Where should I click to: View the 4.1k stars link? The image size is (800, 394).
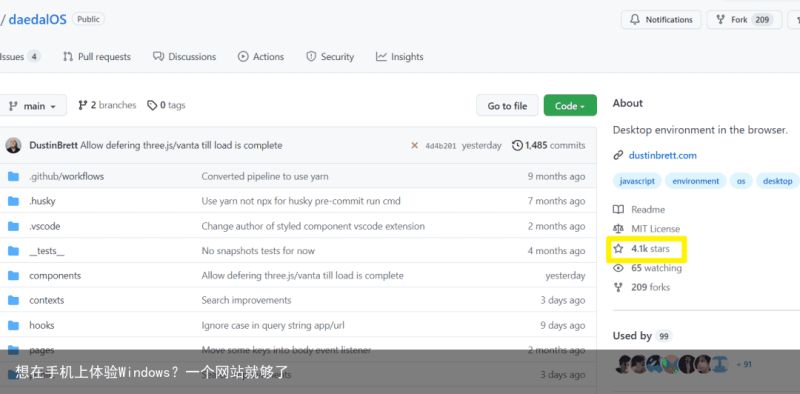pyautogui.click(x=642, y=249)
